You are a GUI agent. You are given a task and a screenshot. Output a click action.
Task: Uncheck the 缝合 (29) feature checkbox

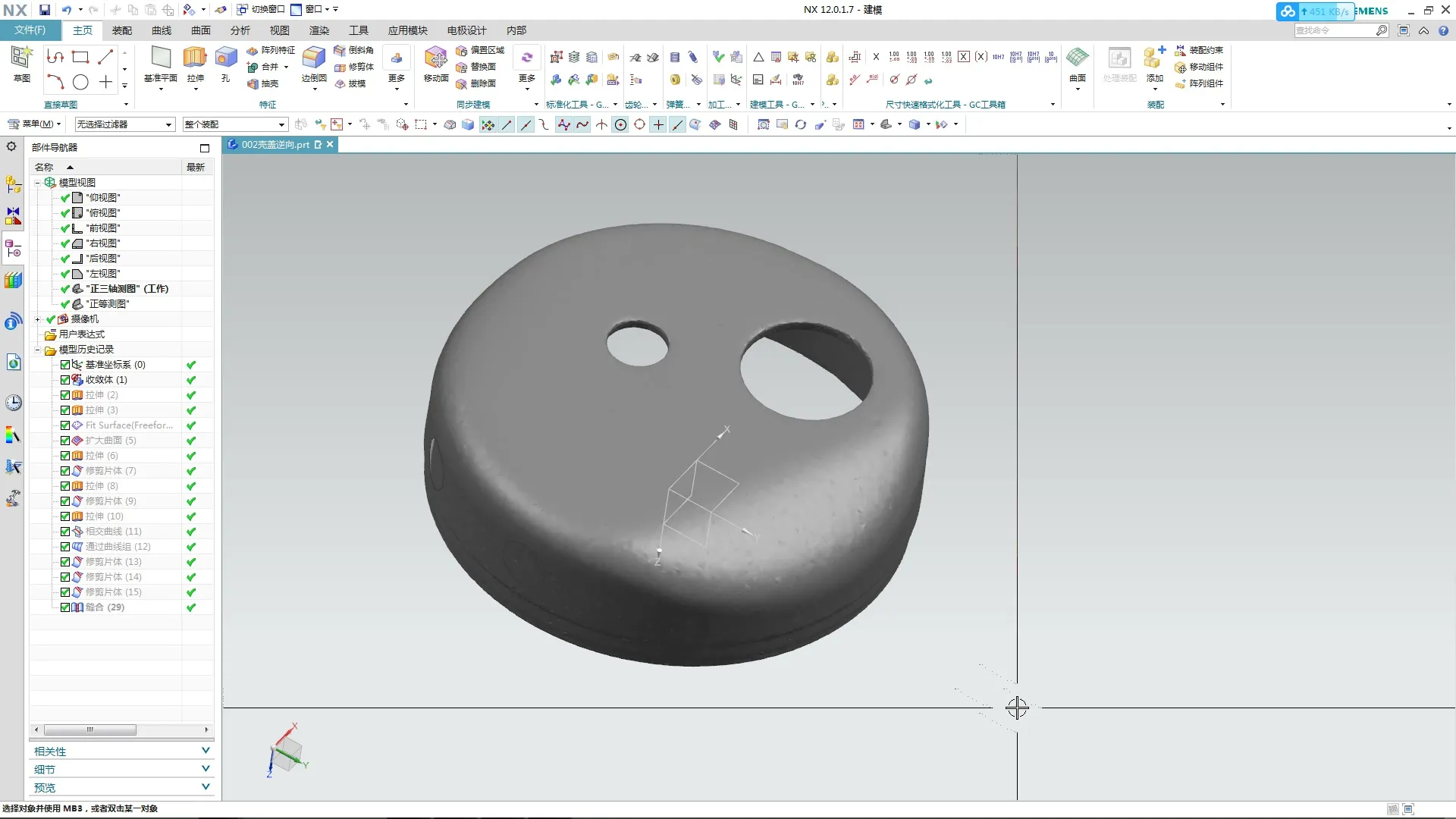(65, 607)
